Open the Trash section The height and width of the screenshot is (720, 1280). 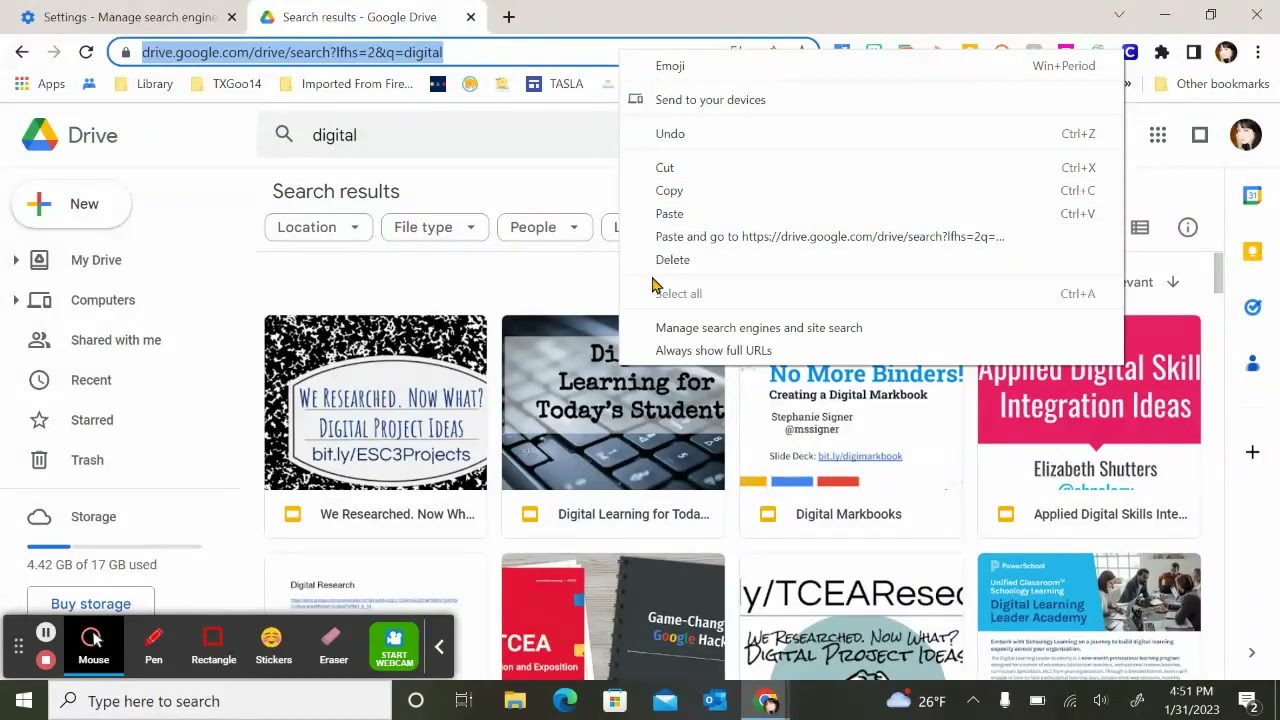point(87,460)
